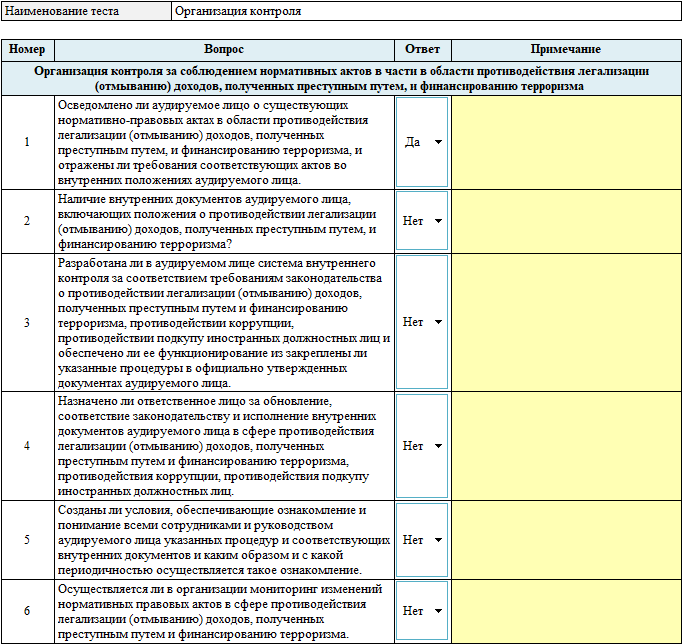The width and height of the screenshot is (682, 644).
Task: Click the 'Вопрос' column header
Action: (x=224, y=50)
